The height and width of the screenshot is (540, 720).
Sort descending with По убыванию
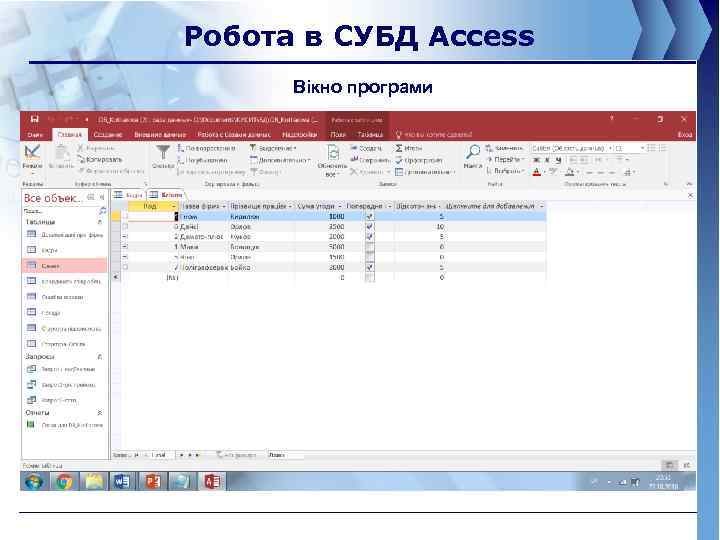click(x=202, y=160)
